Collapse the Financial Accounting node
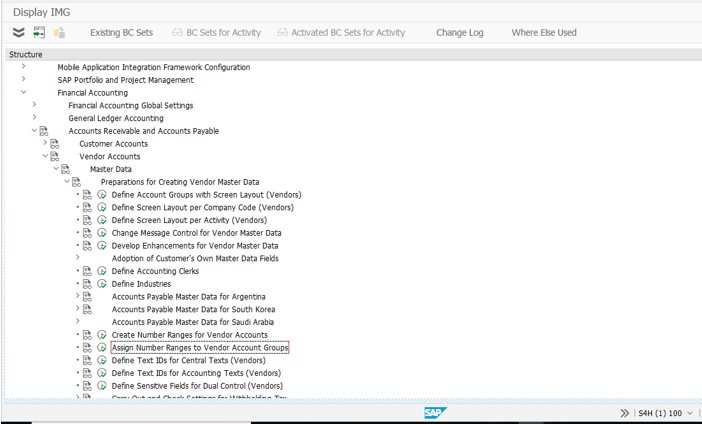The height and width of the screenshot is (424, 702). click(23, 92)
